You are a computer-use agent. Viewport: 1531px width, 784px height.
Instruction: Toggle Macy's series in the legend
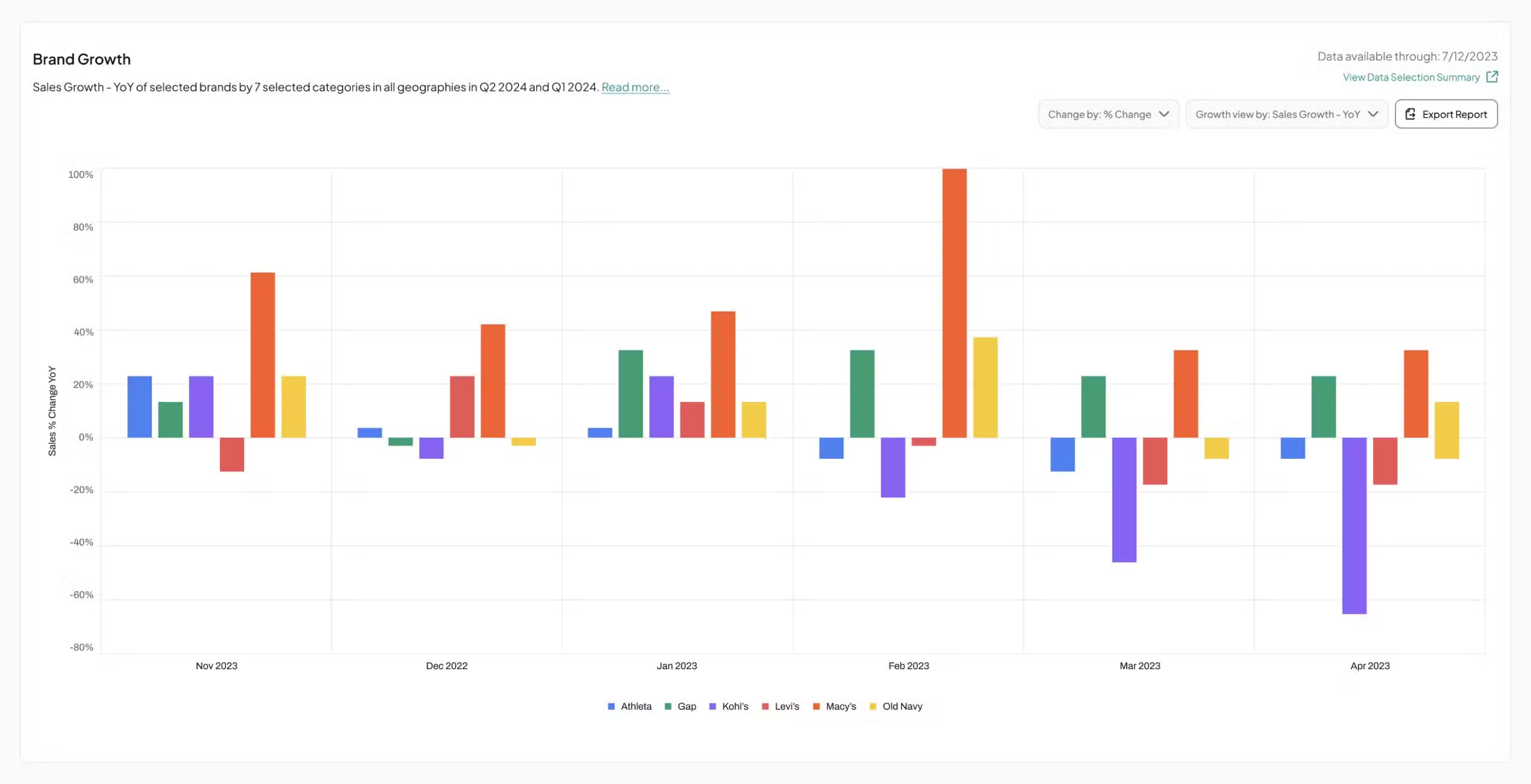(834, 706)
